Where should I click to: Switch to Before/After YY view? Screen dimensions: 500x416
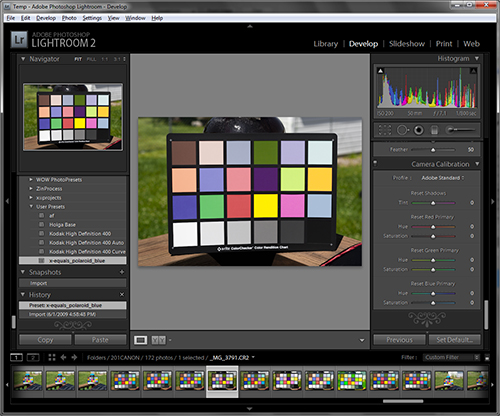pyautogui.click(x=158, y=340)
